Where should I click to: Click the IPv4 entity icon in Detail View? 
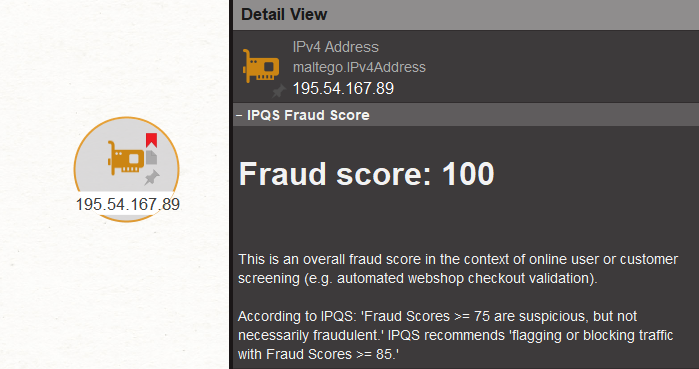[261, 66]
